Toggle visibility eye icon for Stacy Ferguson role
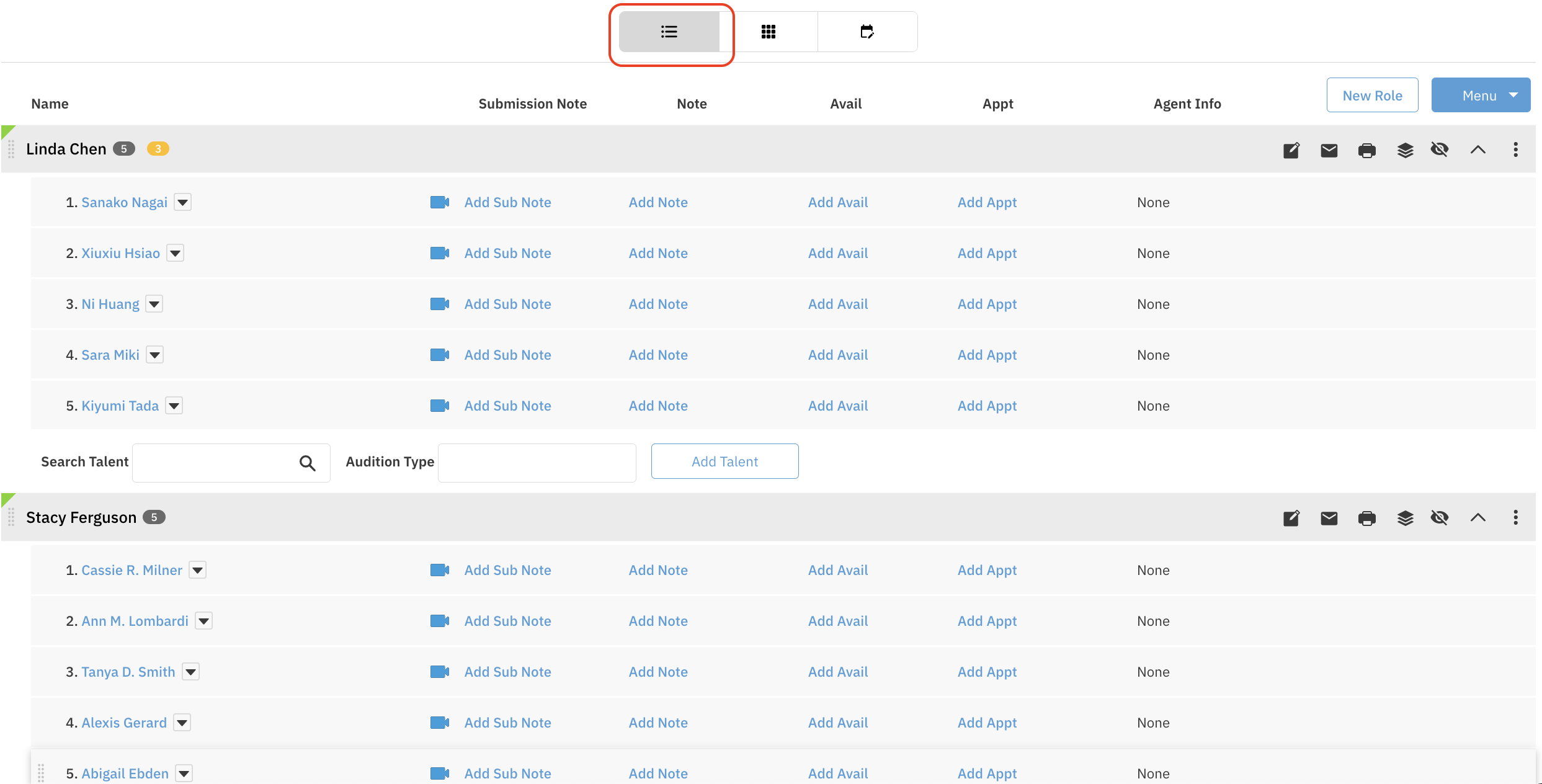Viewport: 1542px width, 784px height. pos(1440,518)
